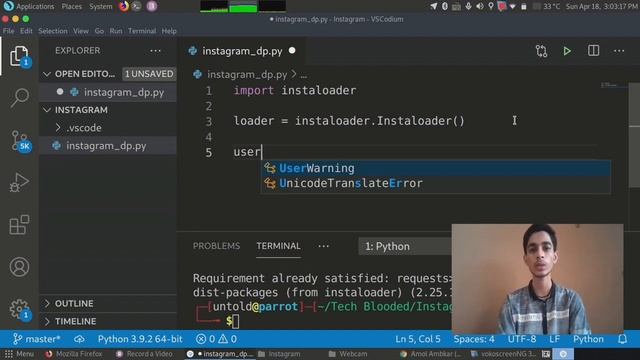
Task: Switch to Mozilla Firefox in the taskbar
Action: tap(74, 354)
